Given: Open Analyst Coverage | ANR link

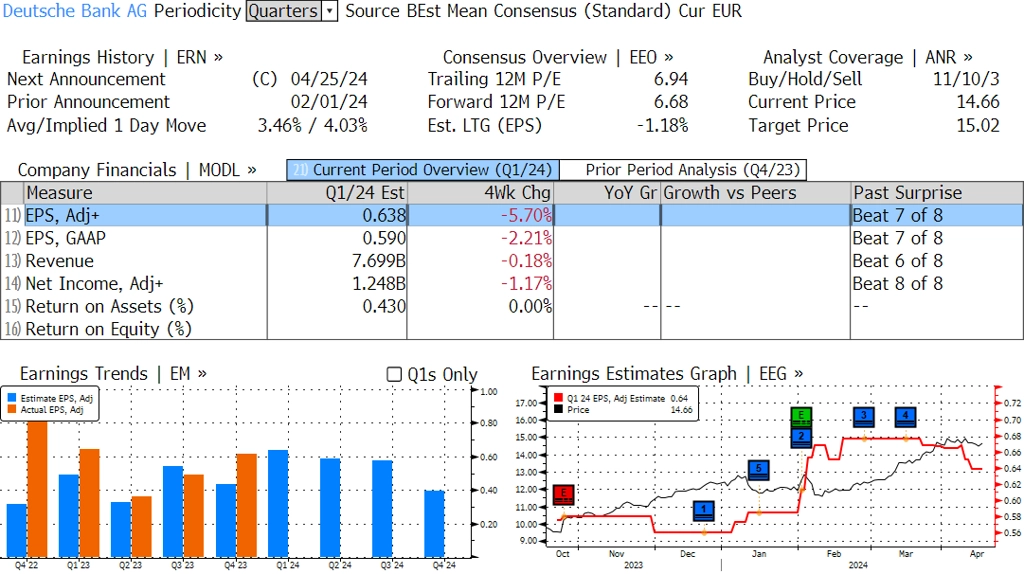Looking at the screenshot, I should [x=868, y=57].
